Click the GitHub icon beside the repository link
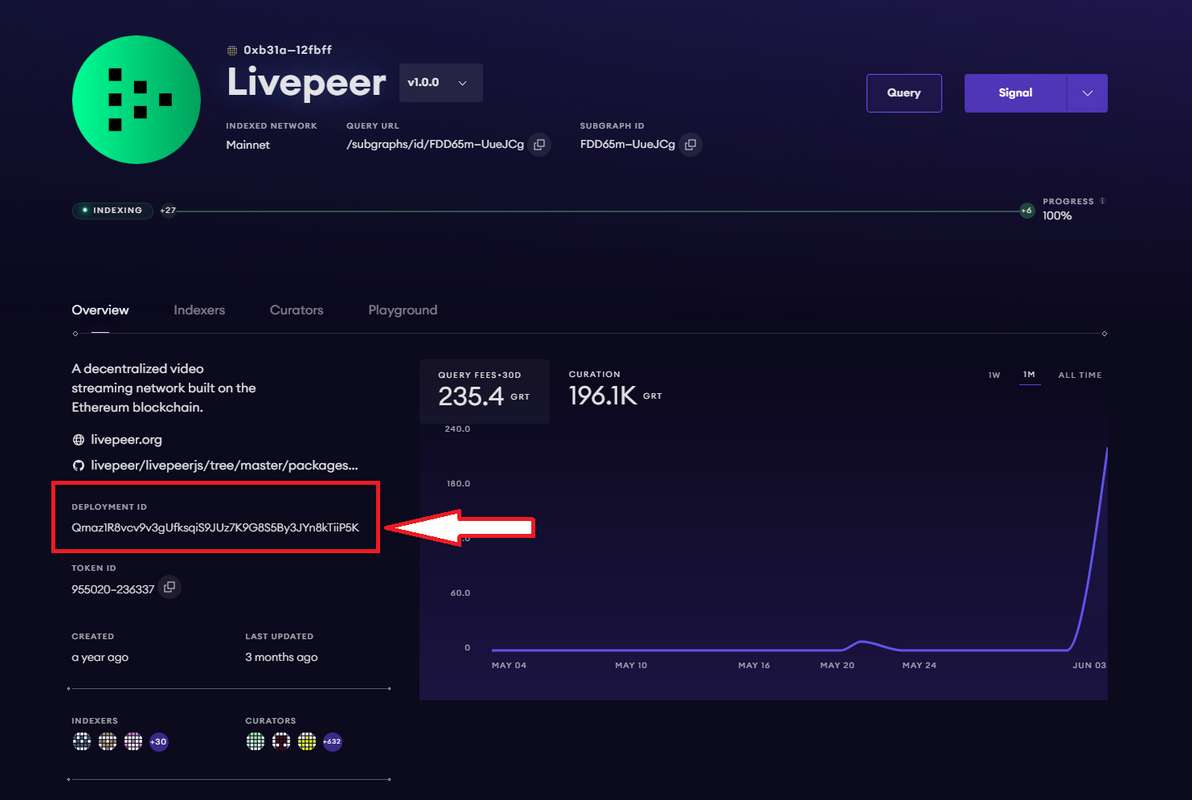 click(x=78, y=465)
